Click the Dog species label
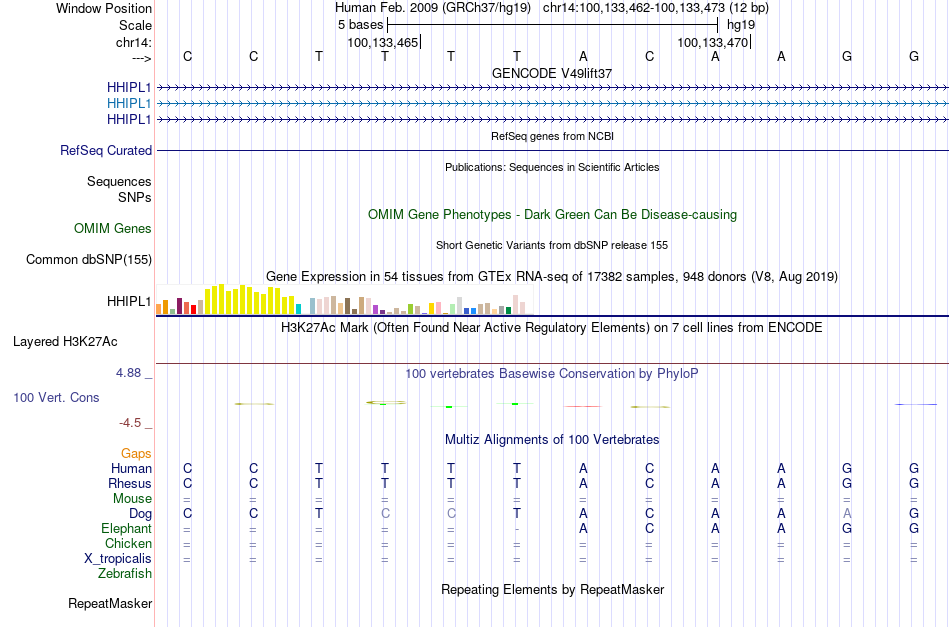Image resolution: width=950 pixels, height=627 pixels. pyautogui.click(x=140, y=514)
